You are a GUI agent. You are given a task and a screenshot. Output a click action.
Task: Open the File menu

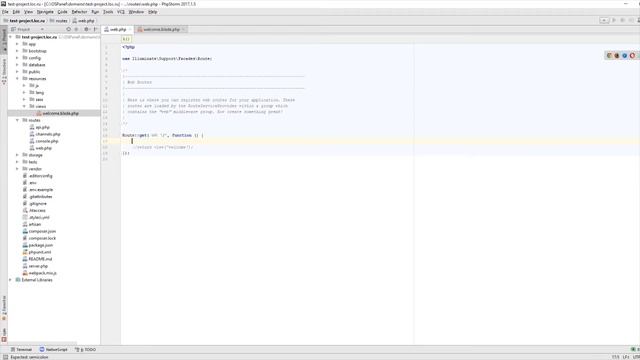[x=5, y=12]
